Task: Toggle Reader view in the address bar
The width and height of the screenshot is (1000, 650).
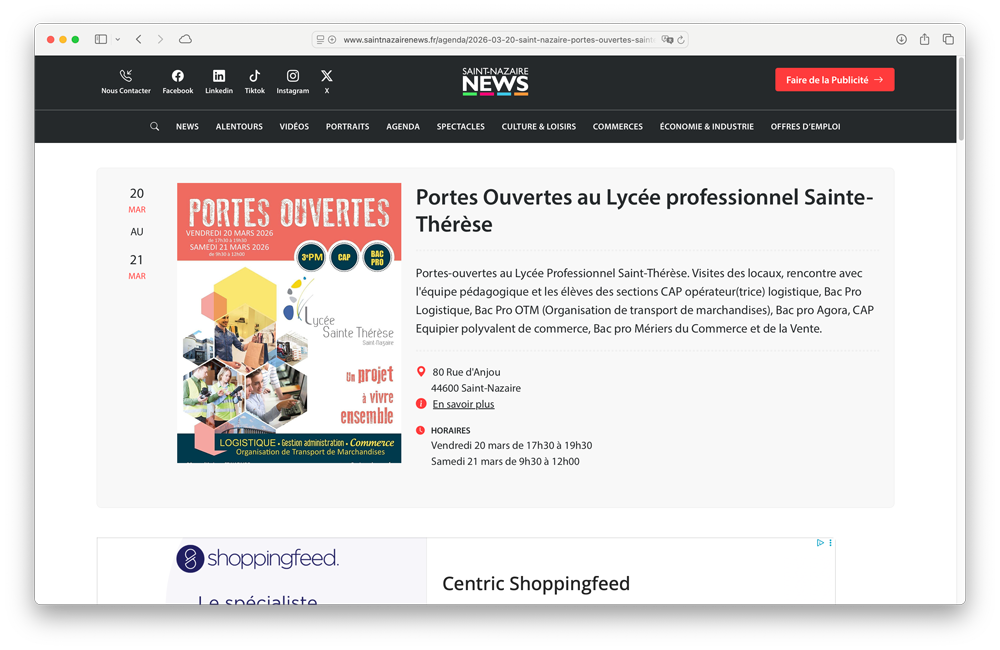Action: (x=319, y=39)
